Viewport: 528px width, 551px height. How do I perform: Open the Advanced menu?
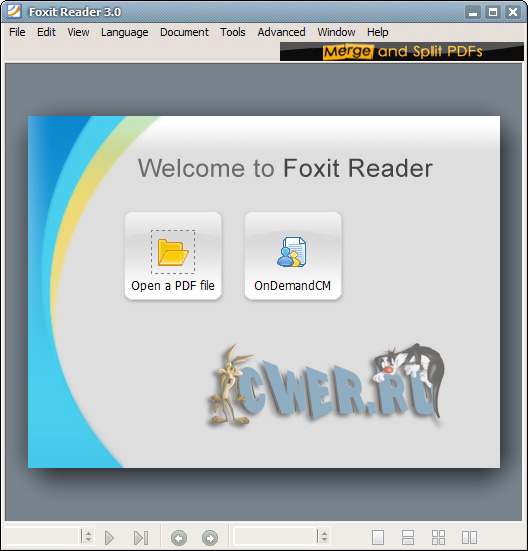pyautogui.click(x=281, y=32)
